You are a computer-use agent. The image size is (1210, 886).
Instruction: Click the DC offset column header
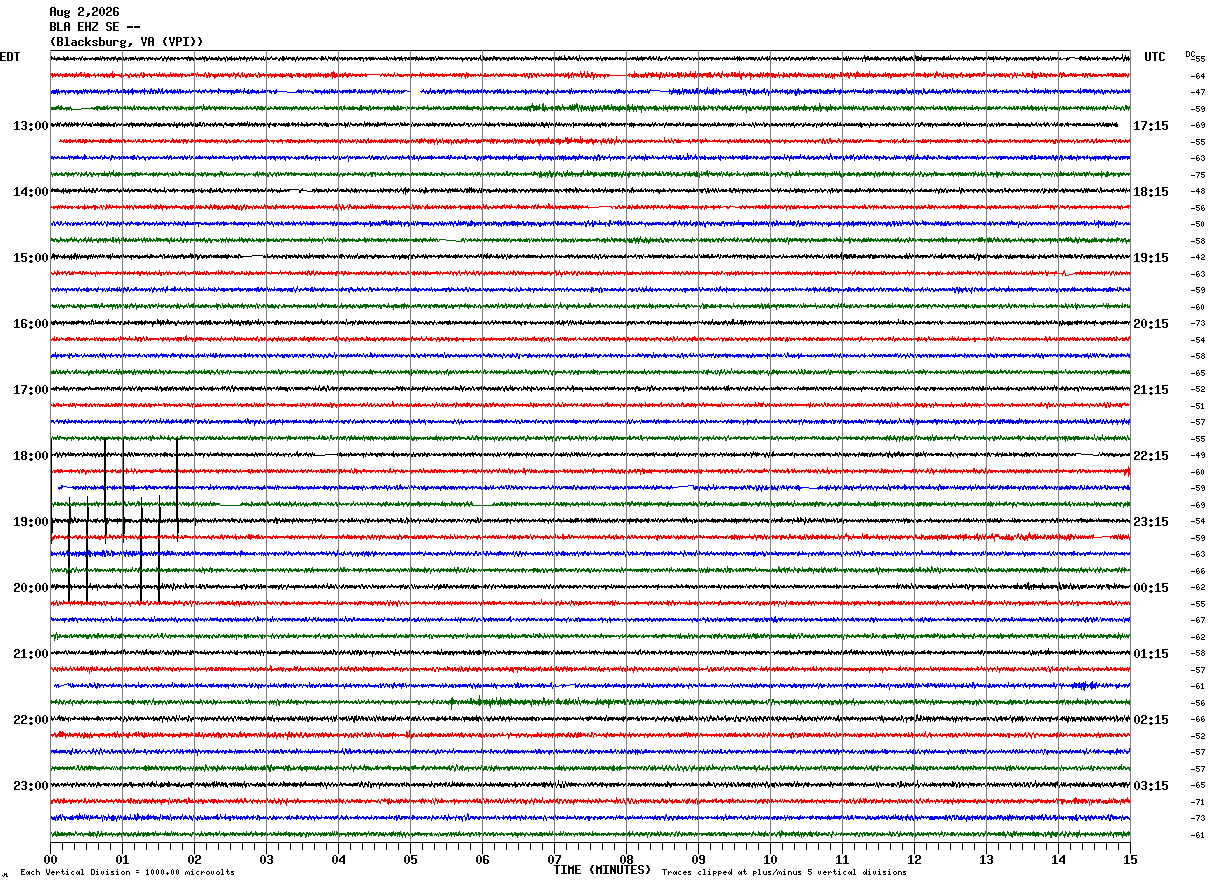[x=1190, y=54]
